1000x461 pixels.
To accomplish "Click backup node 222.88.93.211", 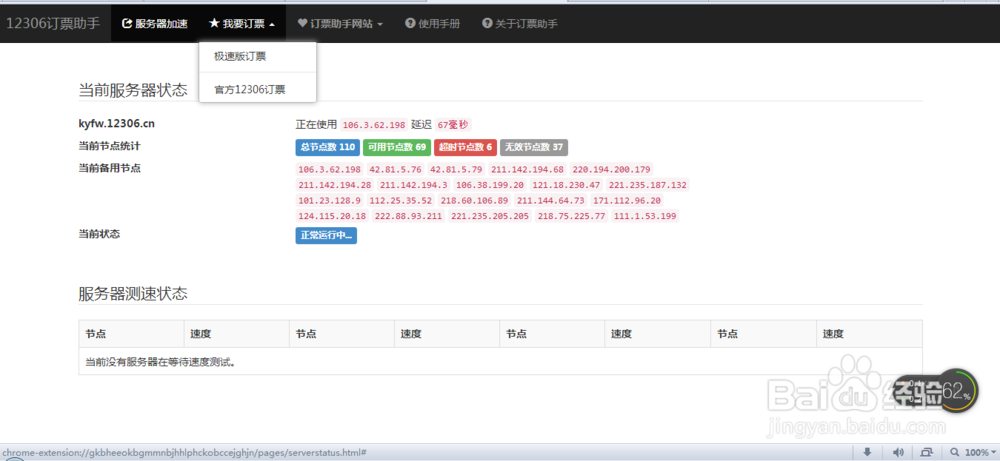I will tap(408, 216).
